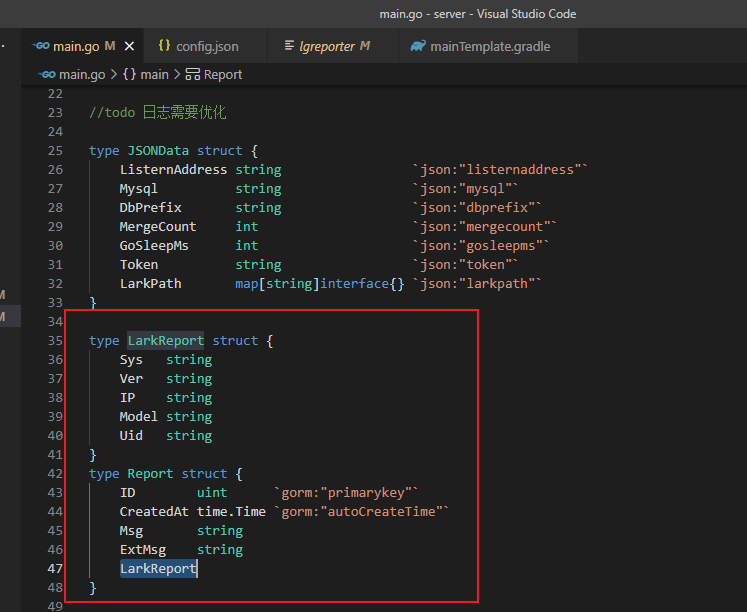Click line number 35 in the gutter
Image resolution: width=747 pixels, height=612 pixels.
point(55,341)
